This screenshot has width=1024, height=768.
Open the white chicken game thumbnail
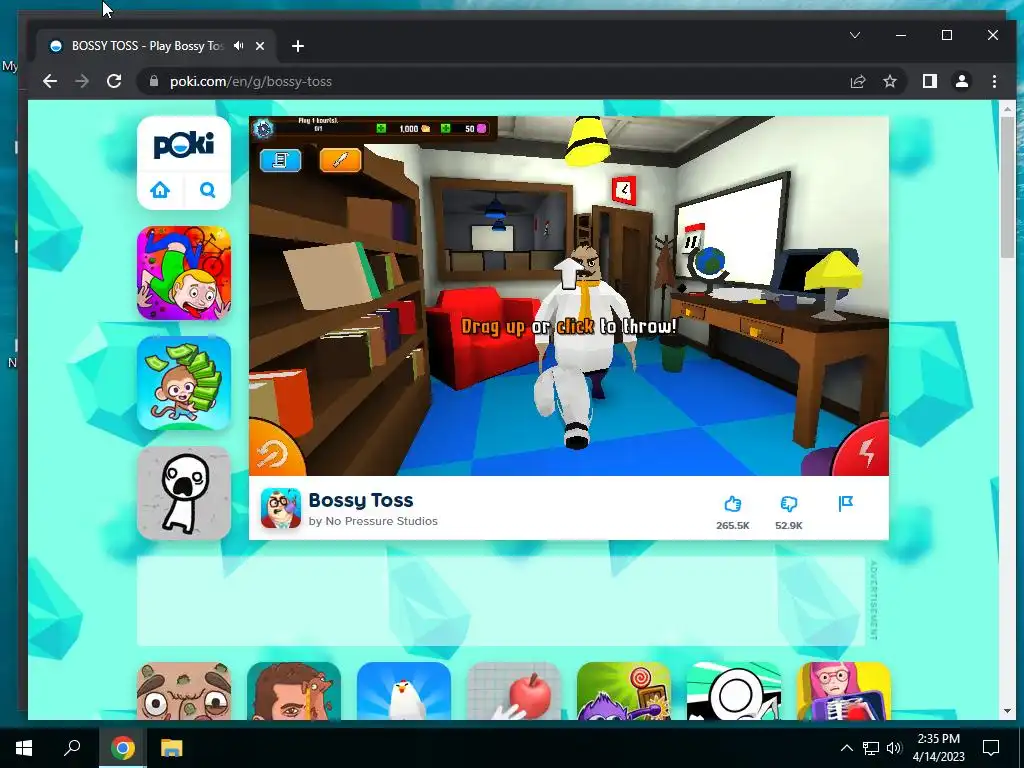click(x=404, y=691)
